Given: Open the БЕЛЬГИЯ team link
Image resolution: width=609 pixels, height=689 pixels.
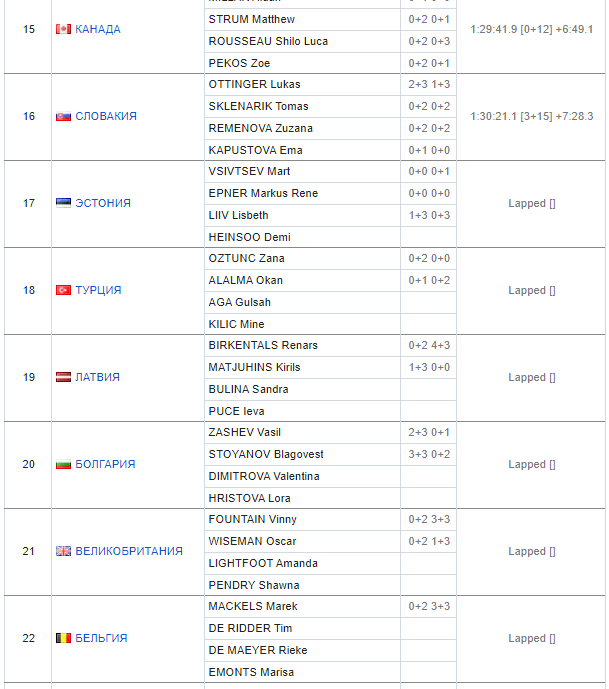Looking at the screenshot, I should click(101, 639).
